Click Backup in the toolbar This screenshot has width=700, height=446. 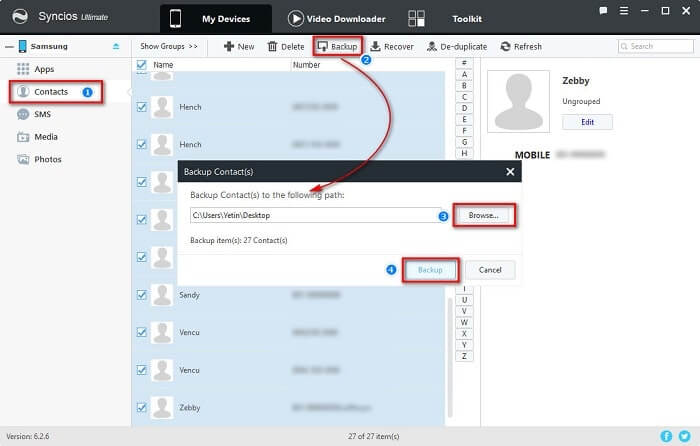pos(338,46)
